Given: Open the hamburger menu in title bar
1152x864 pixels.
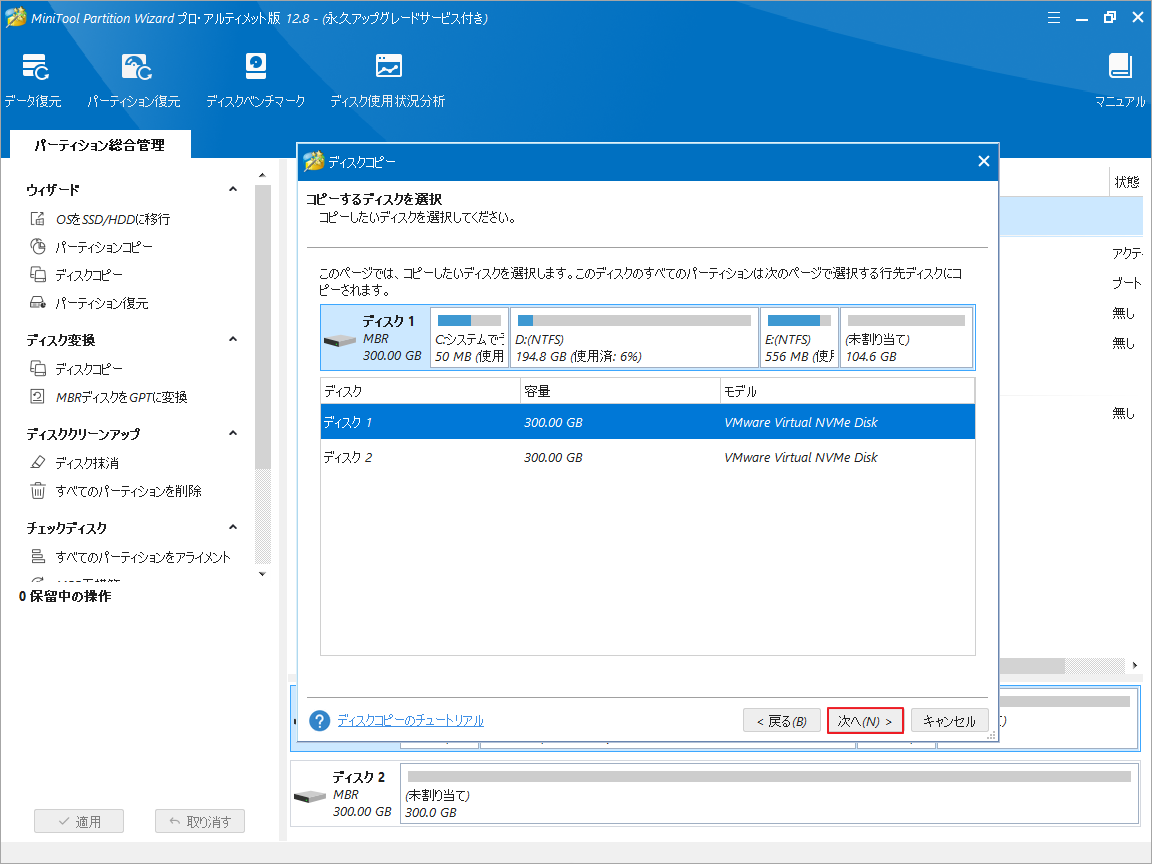Looking at the screenshot, I should (1054, 18).
